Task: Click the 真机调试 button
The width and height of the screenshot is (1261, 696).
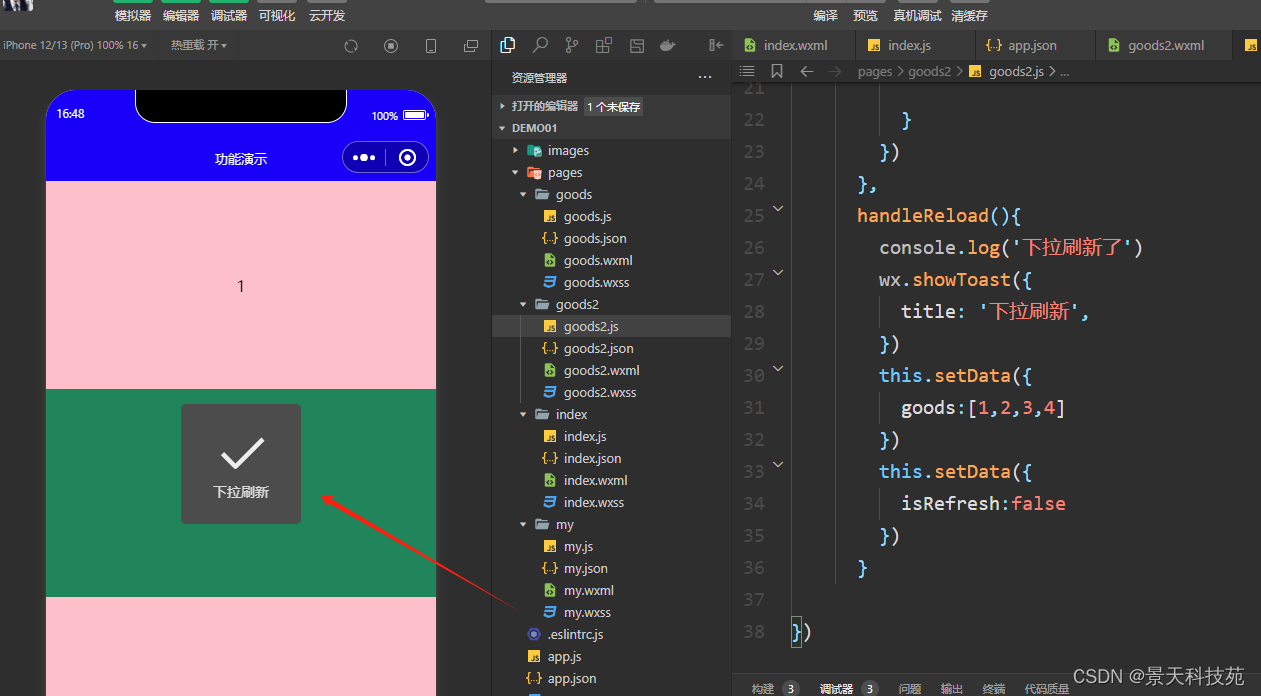Action: [917, 15]
